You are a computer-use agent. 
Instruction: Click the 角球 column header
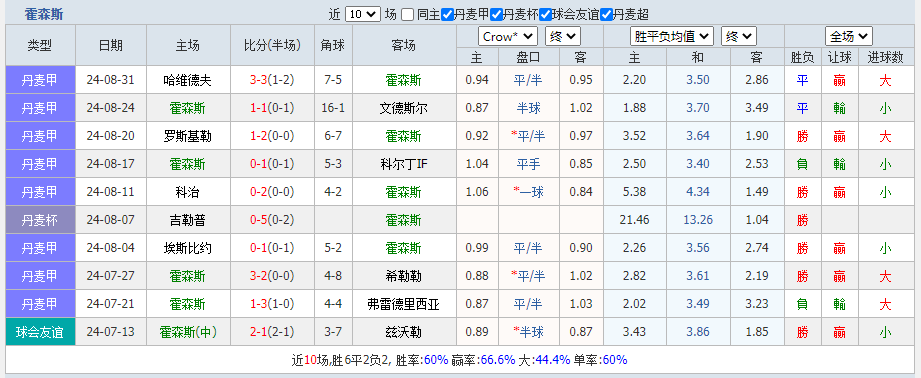pyautogui.click(x=334, y=45)
